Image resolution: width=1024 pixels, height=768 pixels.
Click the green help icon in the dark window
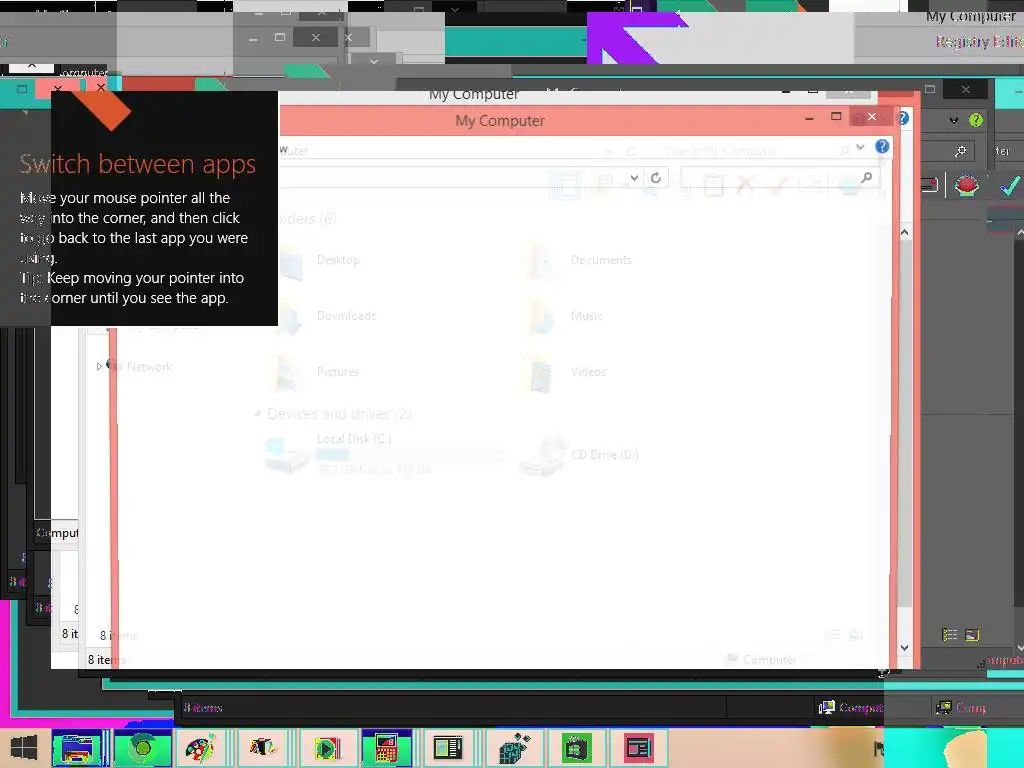coord(976,120)
